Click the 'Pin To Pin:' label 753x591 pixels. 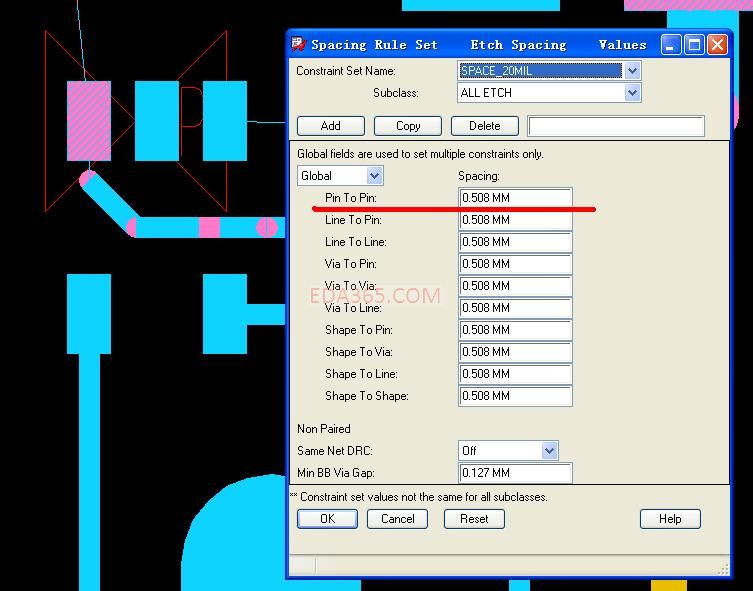351,198
